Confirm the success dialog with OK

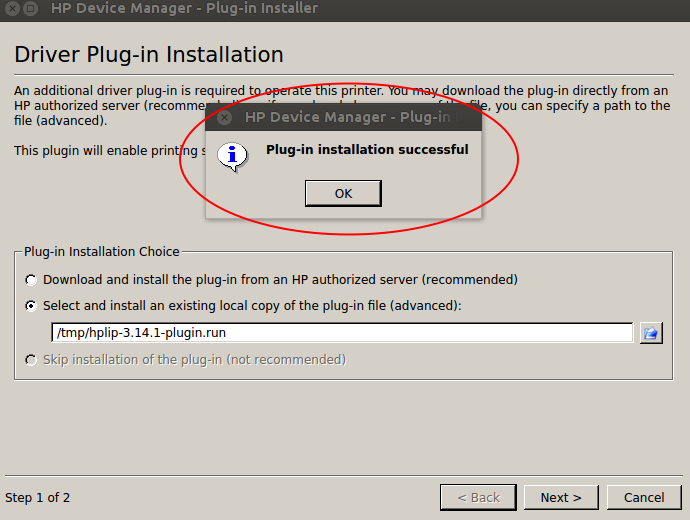343,193
